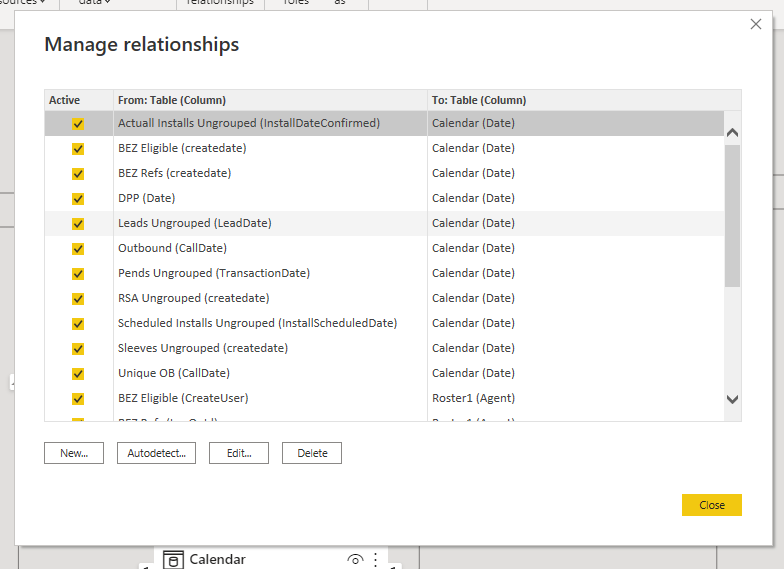The height and width of the screenshot is (569, 784).
Task: Toggle Active checkbox for Pends Ungrouped (TransactionDate)
Action: [78, 274]
